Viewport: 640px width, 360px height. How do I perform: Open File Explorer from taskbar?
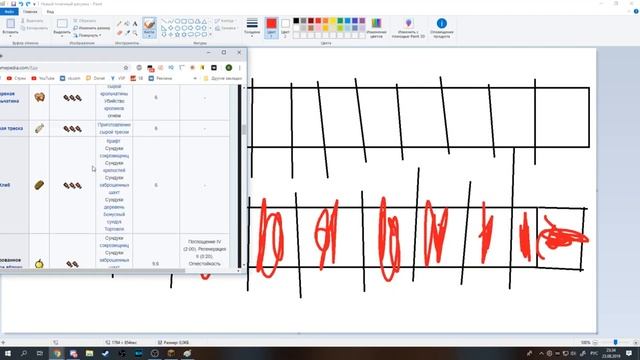(89, 353)
